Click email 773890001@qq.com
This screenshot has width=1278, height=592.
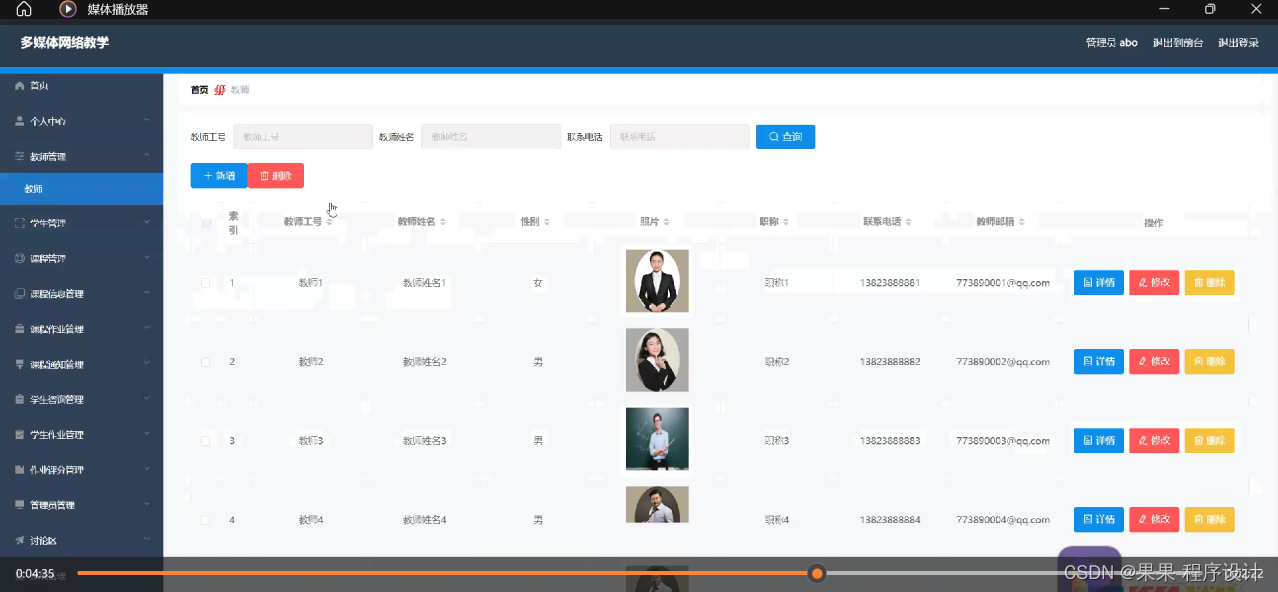click(1003, 283)
